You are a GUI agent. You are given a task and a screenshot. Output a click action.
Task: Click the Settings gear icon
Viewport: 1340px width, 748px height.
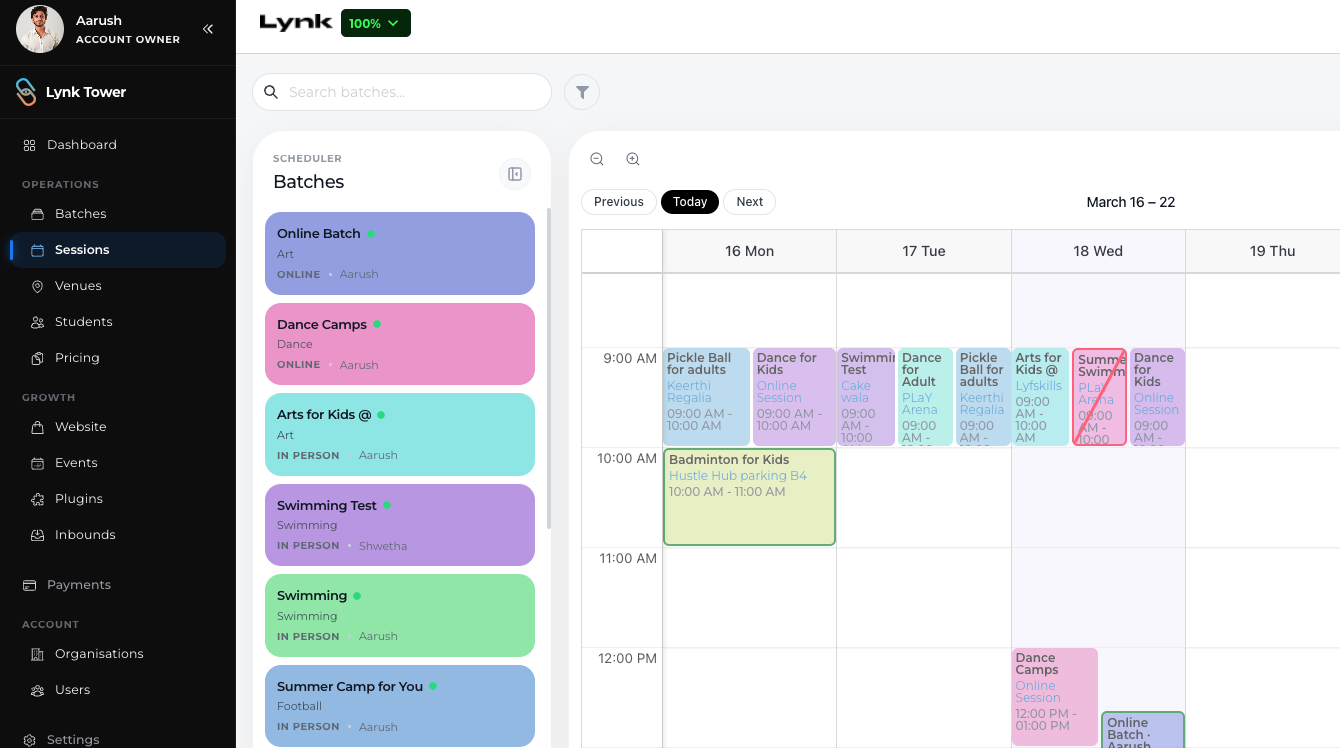[x=29, y=740]
